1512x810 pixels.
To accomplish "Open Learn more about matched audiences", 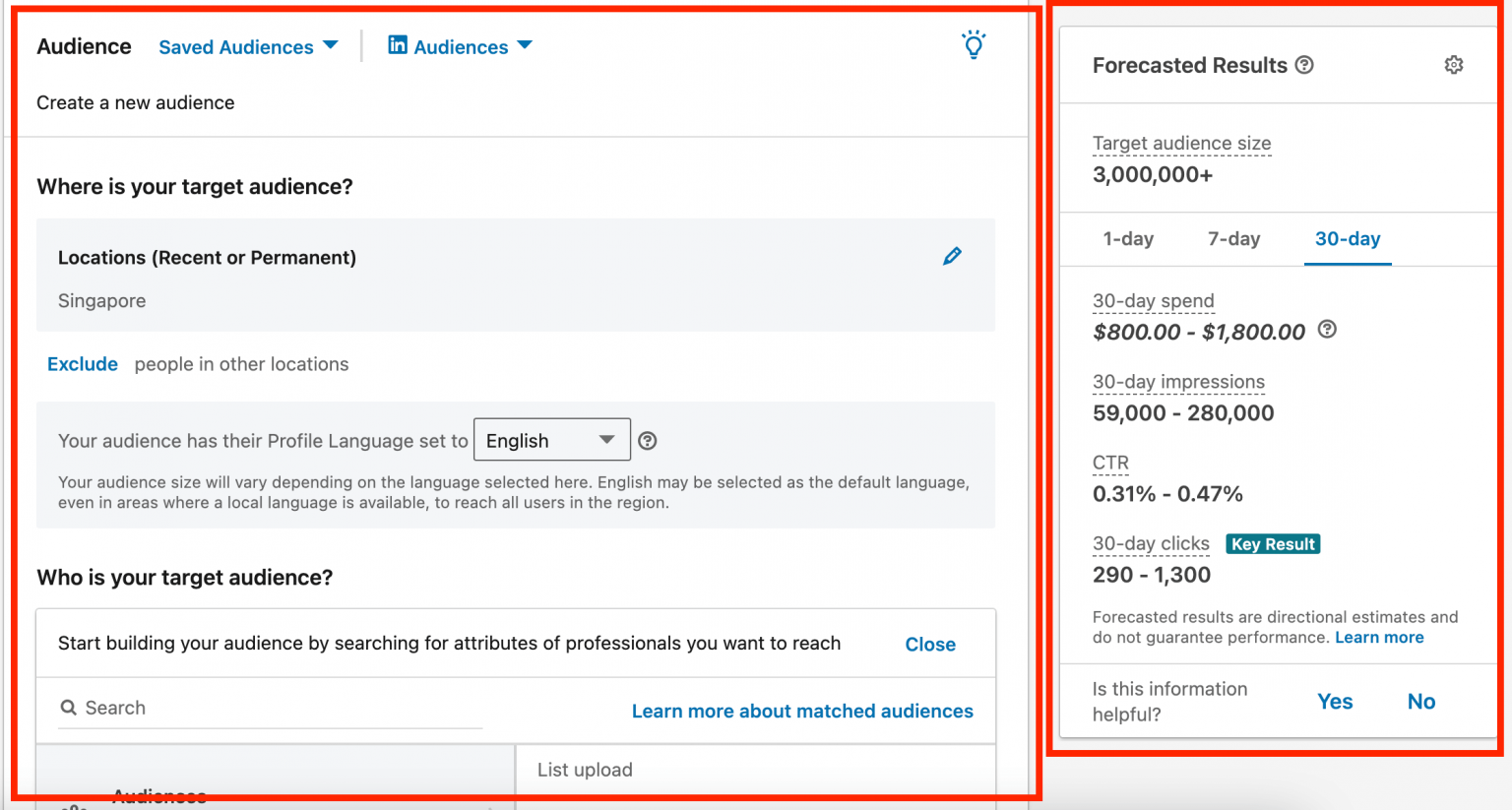I will tap(802, 711).
